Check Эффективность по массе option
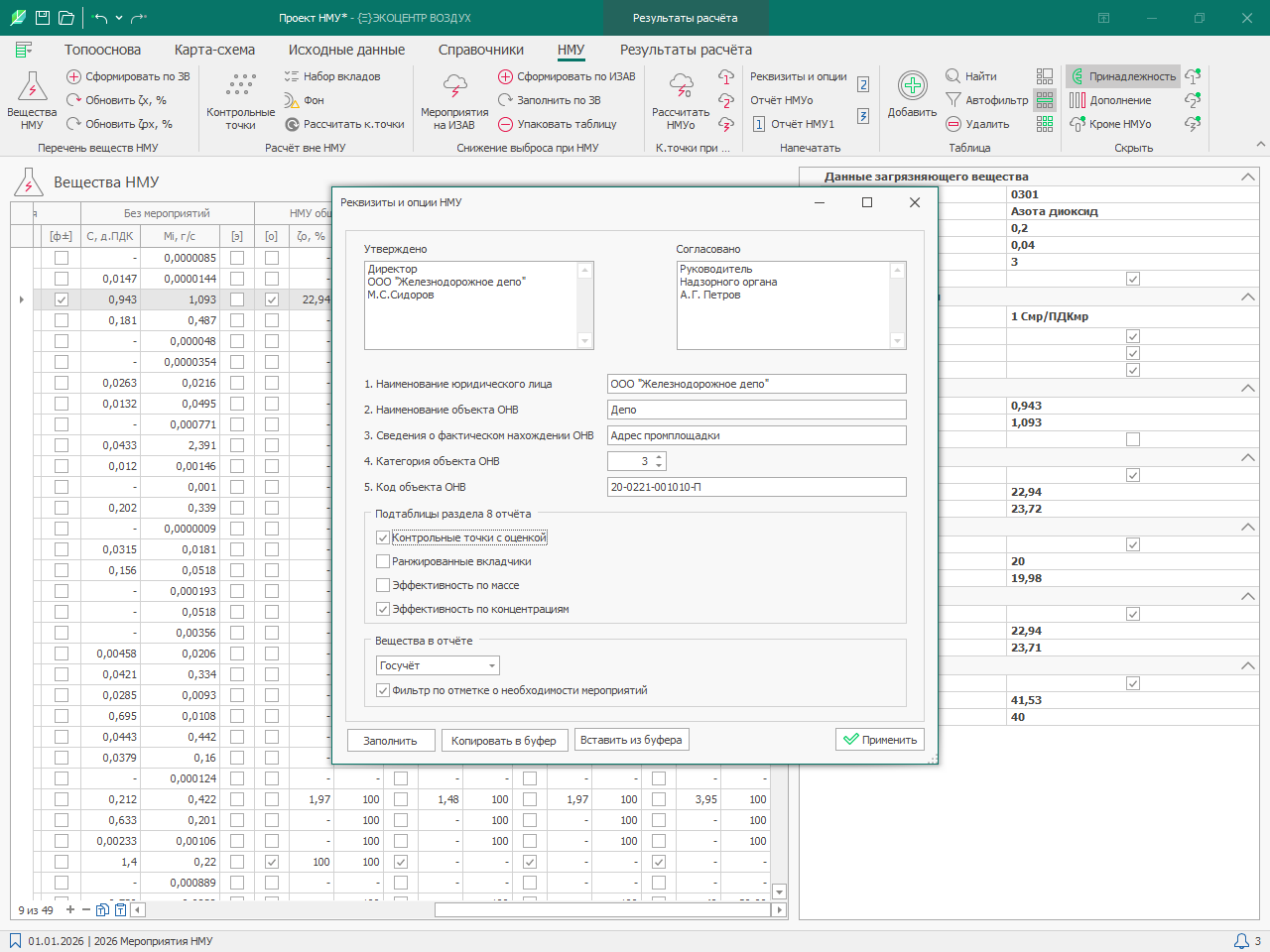1270x952 pixels. point(383,585)
